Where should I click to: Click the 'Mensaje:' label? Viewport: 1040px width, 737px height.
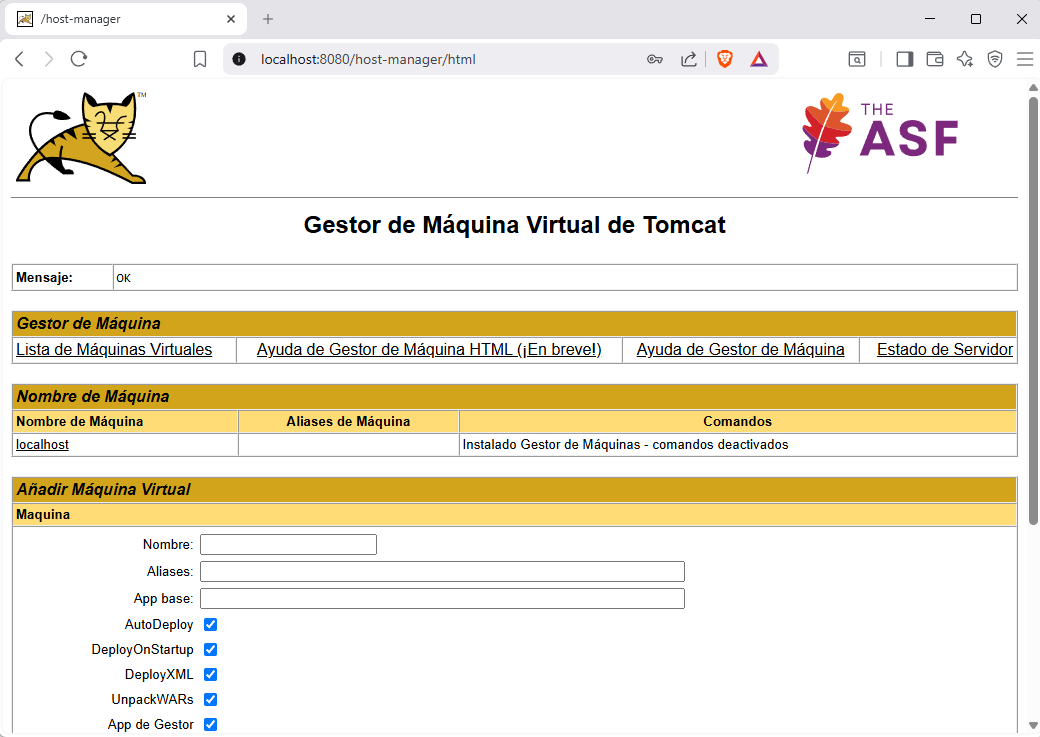coord(44,277)
